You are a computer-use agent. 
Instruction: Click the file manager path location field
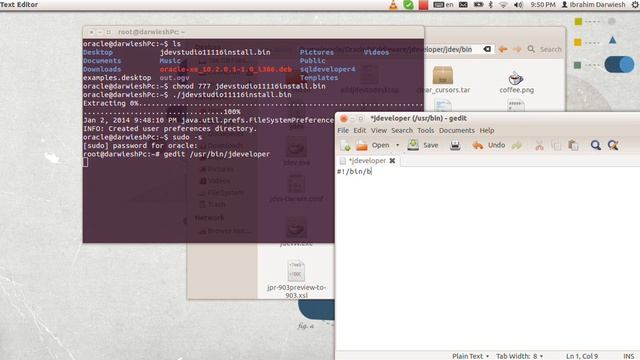click(454, 49)
